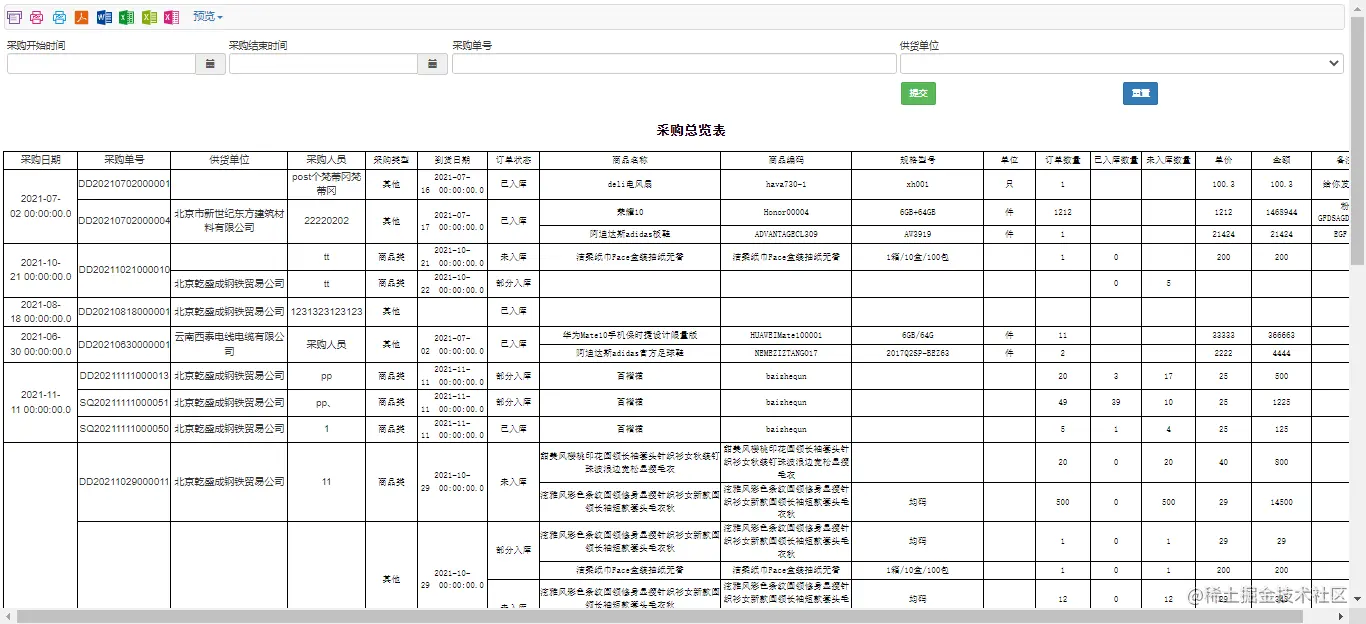The height and width of the screenshot is (624, 1366).
Task: Click the 采购开始时间 date input box
Action: [100, 63]
